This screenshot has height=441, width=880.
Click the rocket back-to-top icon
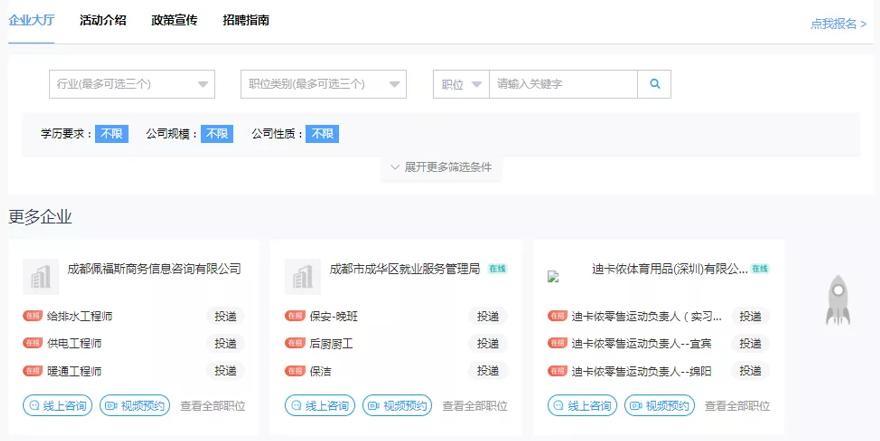[837, 301]
